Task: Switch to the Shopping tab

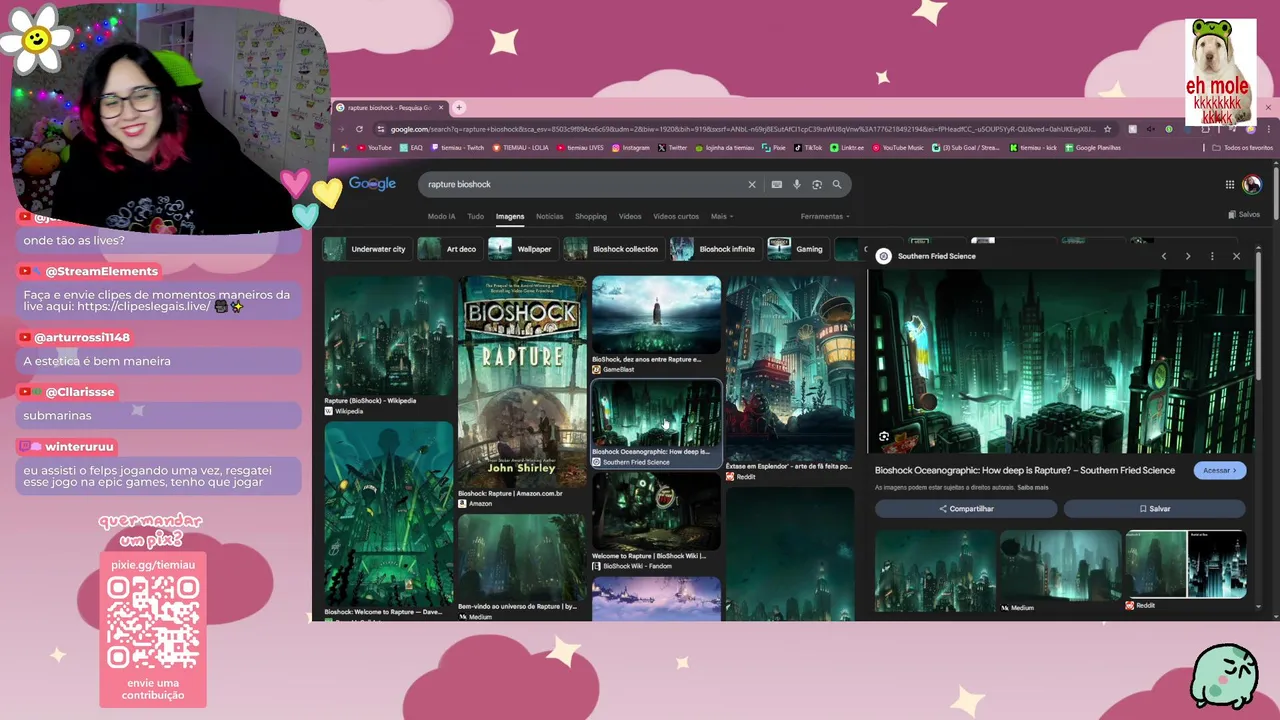Action: pyautogui.click(x=590, y=216)
